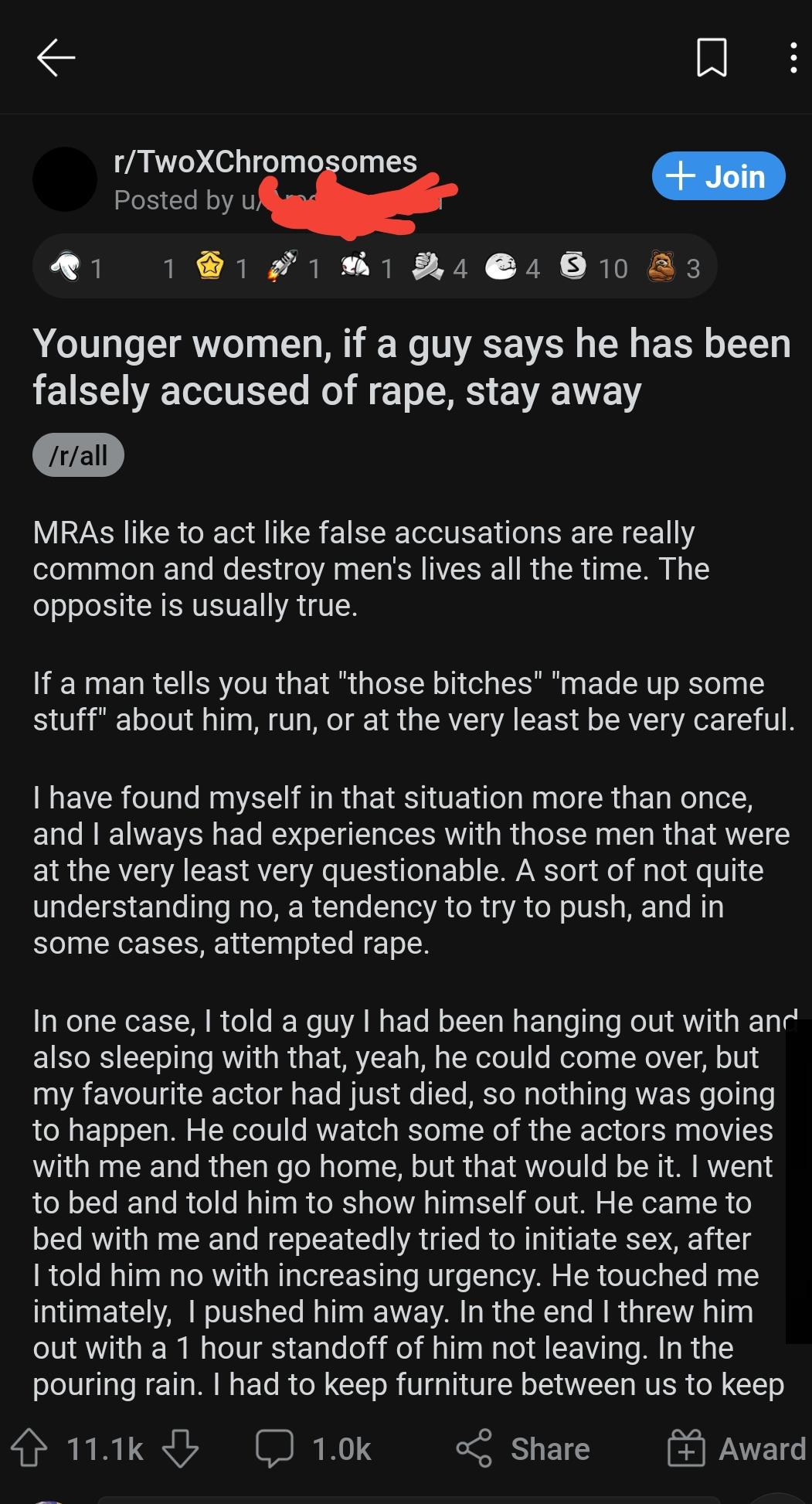Tap the pointing glove award icon
Image resolution: width=812 pixels, height=1504 pixels.
pos(66,267)
